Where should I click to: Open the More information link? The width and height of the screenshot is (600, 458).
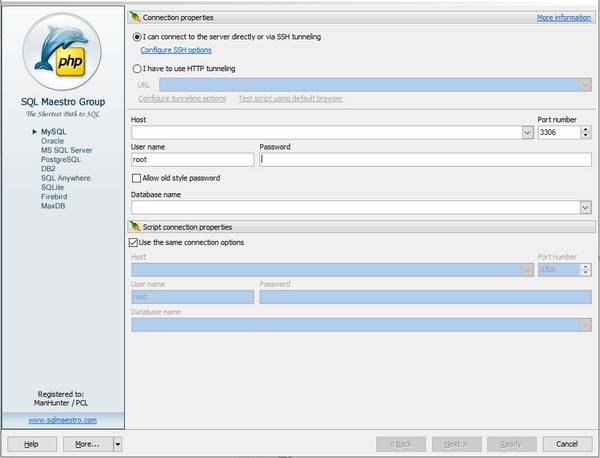[564, 18]
